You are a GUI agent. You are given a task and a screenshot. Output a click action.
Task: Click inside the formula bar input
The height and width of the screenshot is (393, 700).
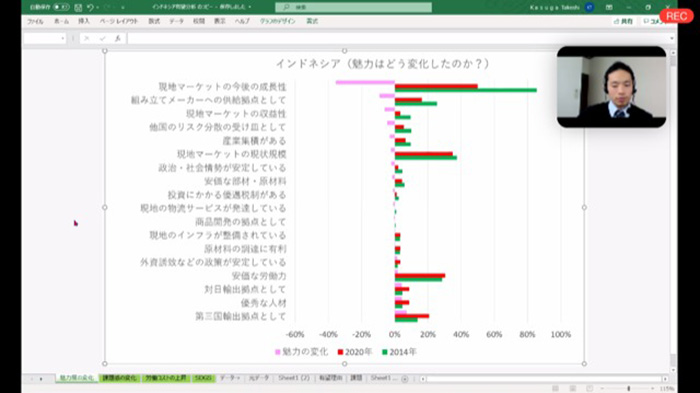point(397,38)
